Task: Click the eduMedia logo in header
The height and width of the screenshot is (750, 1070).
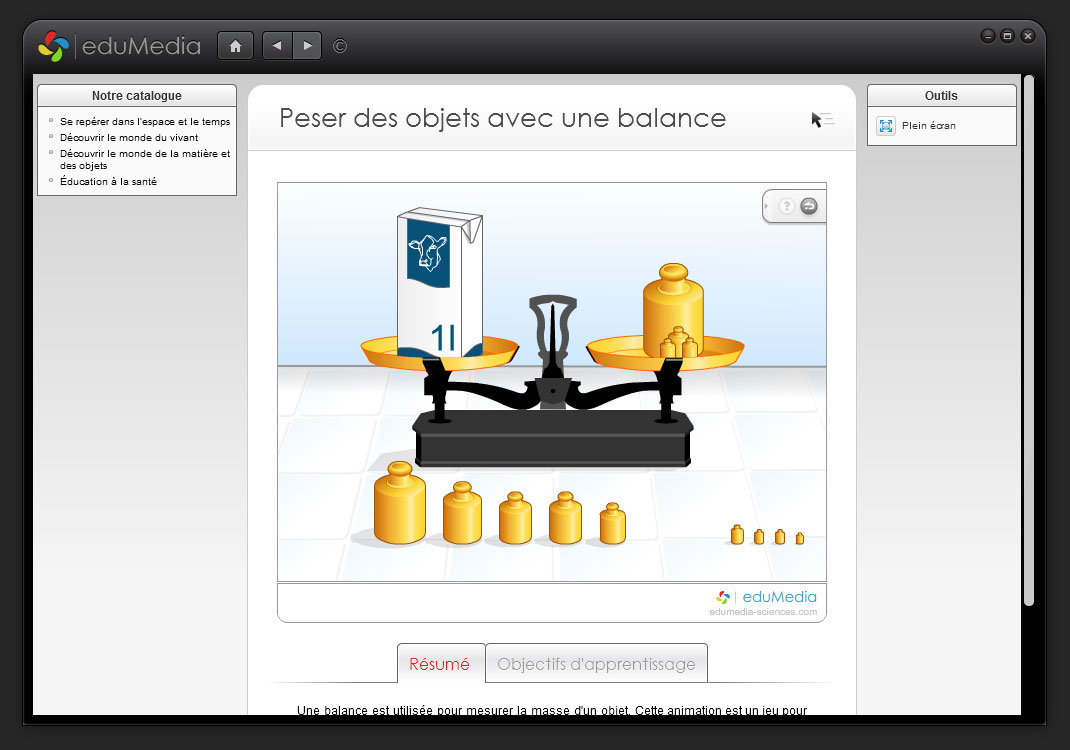Action: (119, 46)
